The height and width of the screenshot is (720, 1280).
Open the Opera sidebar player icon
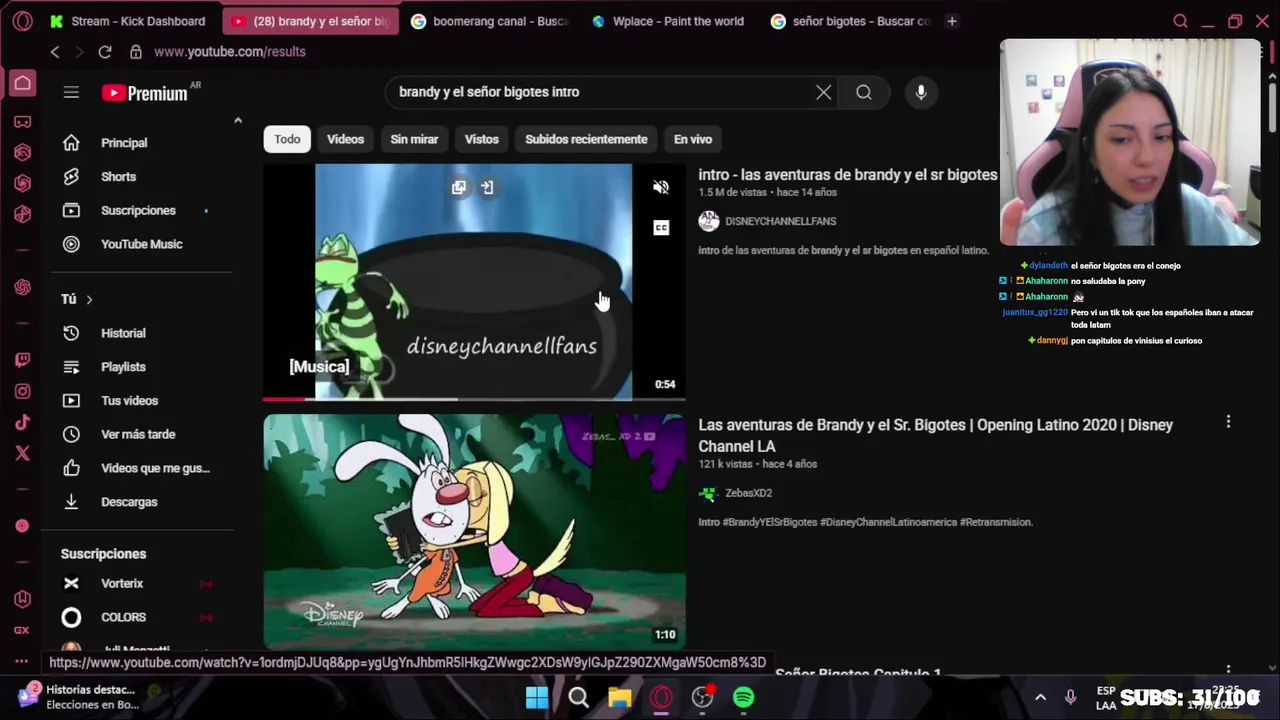[22, 525]
